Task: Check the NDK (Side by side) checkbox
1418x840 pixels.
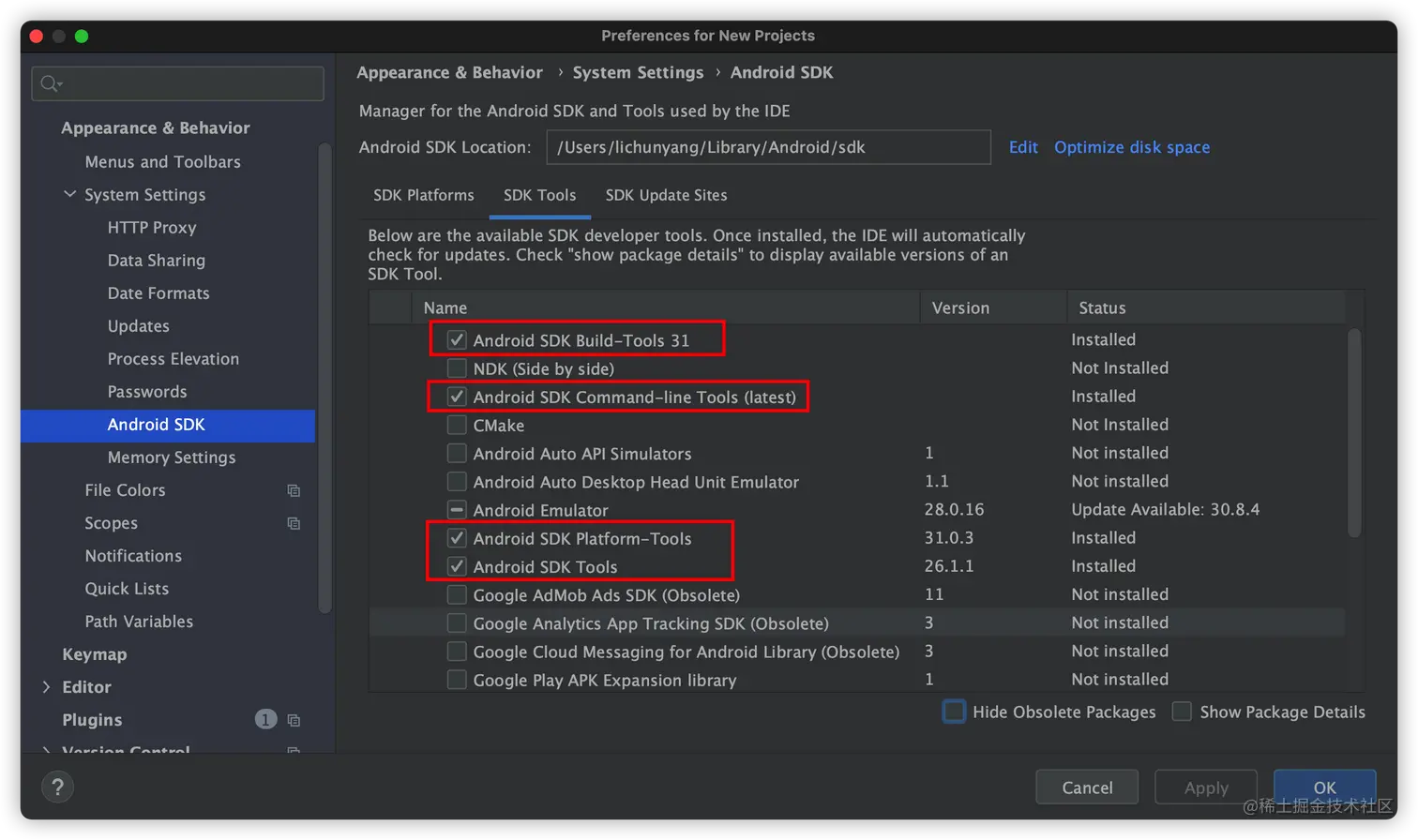Action: 457,368
